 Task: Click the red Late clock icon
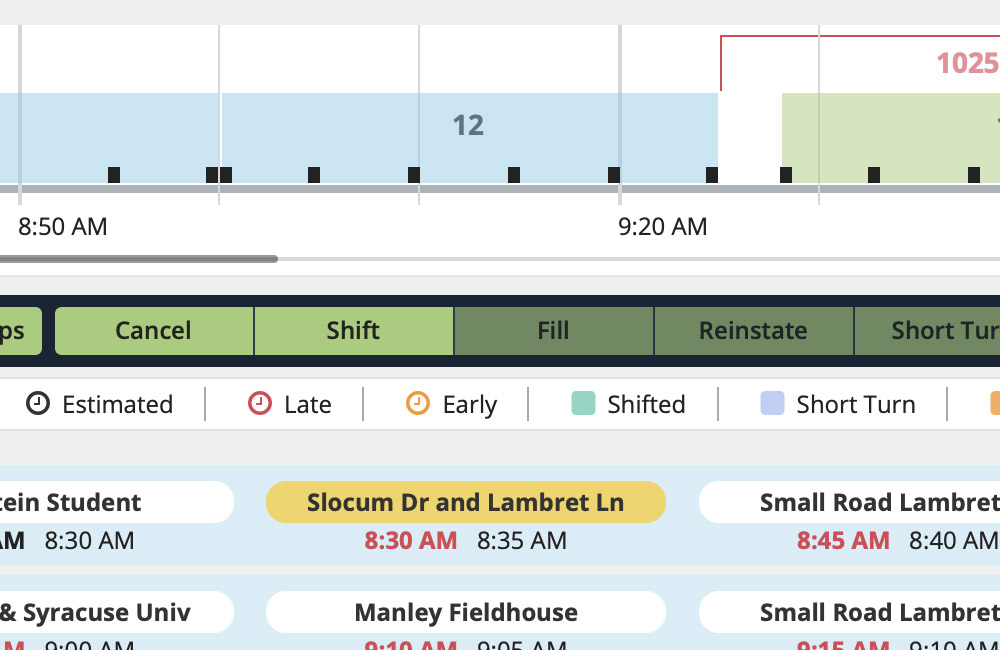pyautogui.click(x=260, y=404)
